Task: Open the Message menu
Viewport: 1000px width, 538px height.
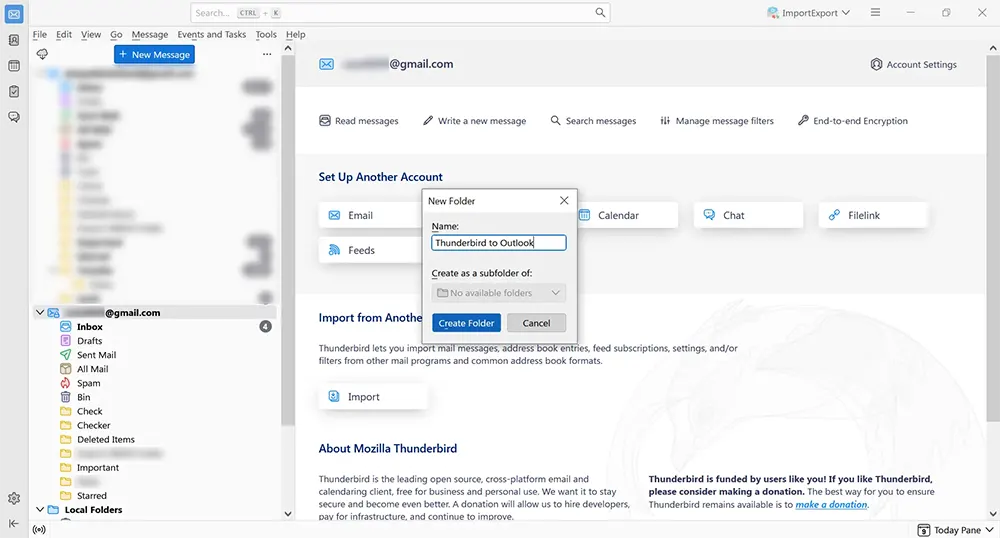Action: click(150, 34)
